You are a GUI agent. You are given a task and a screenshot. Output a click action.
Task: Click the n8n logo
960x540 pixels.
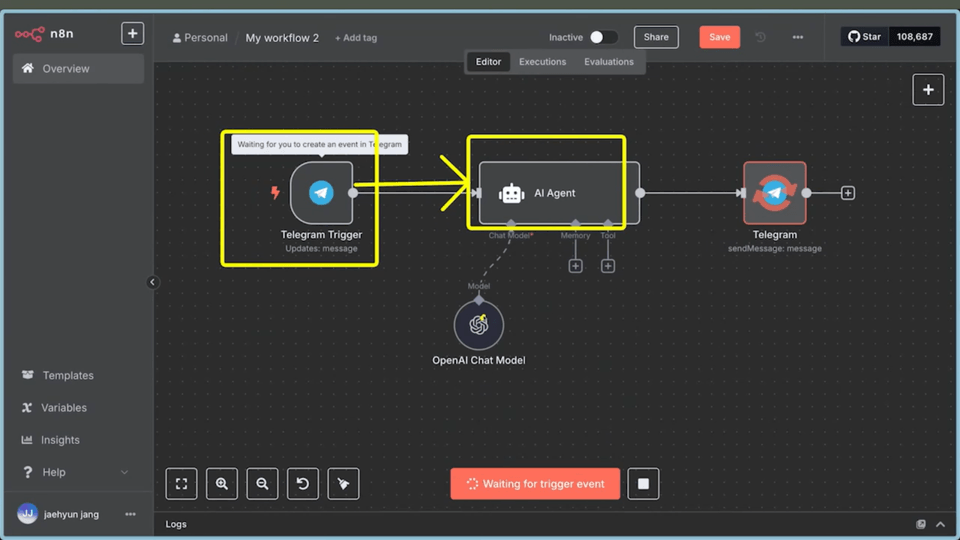44,34
